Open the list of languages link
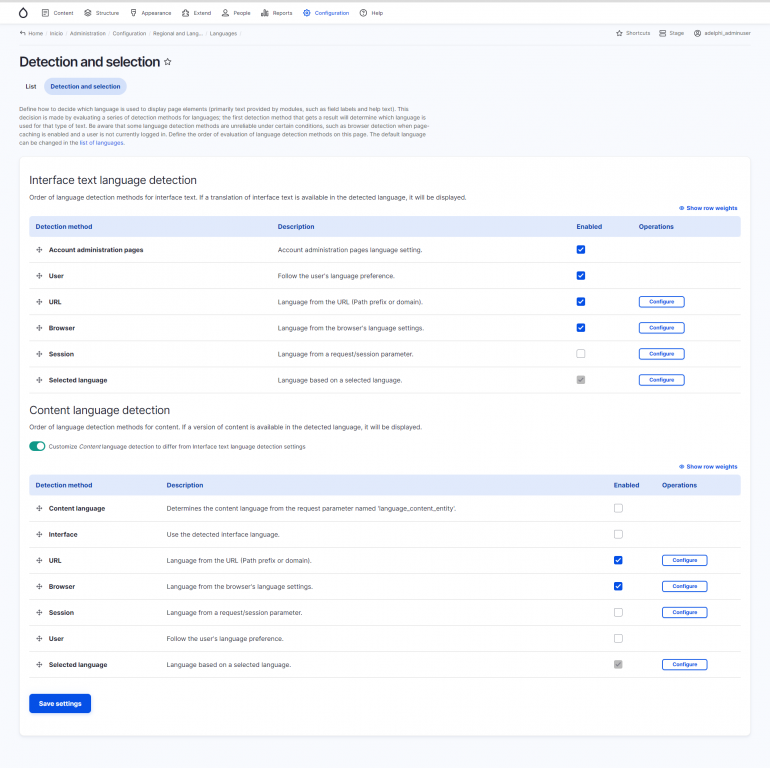770x768 pixels. 102,143
